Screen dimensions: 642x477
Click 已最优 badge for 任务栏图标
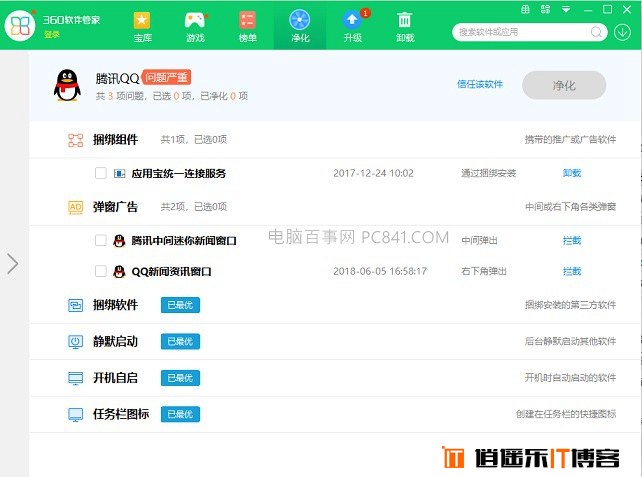click(x=180, y=414)
